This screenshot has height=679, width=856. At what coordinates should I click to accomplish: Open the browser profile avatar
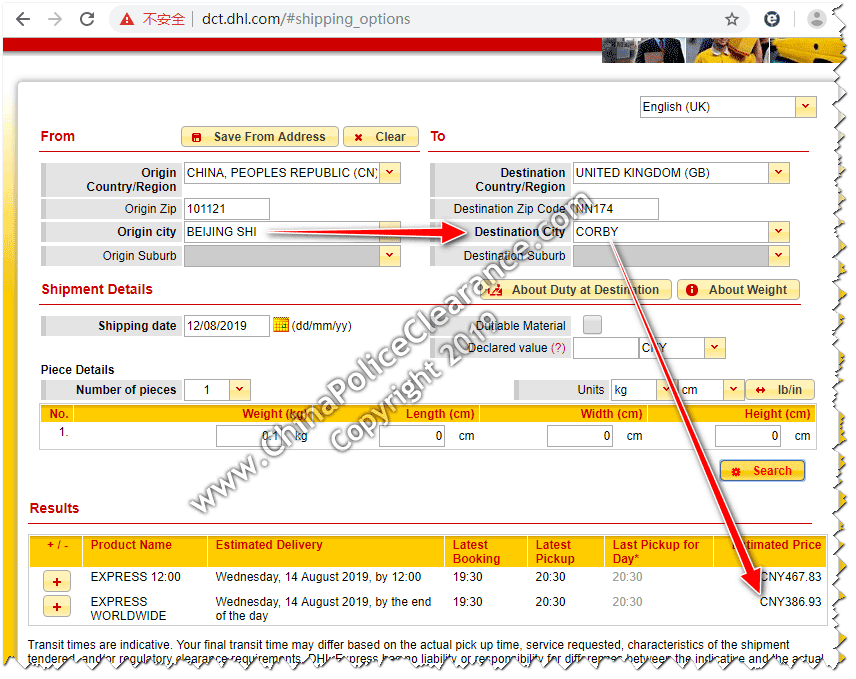pyautogui.click(x=817, y=19)
